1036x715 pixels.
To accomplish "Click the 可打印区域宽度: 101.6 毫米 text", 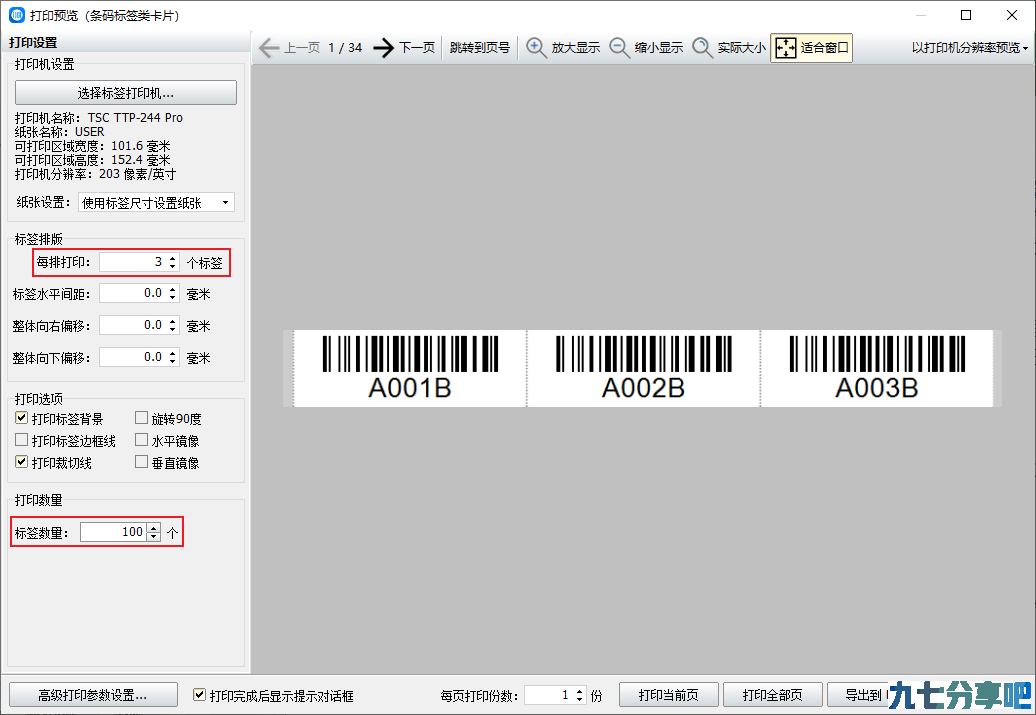I will pyautogui.click(x=92, y=146).
